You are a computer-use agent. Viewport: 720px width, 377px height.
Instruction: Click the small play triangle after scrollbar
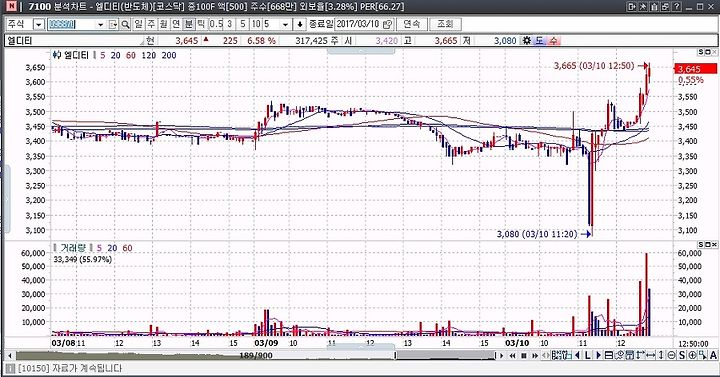pos(501,355)
